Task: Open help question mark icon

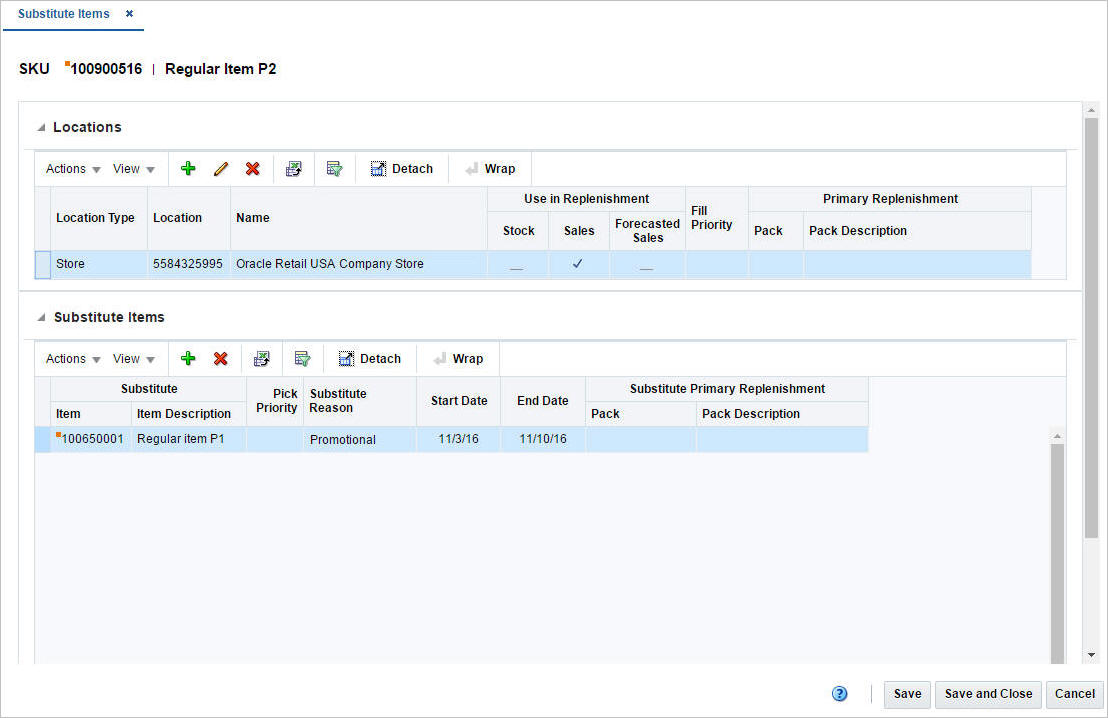Action: pyautogui.click(x=839, y=694)
